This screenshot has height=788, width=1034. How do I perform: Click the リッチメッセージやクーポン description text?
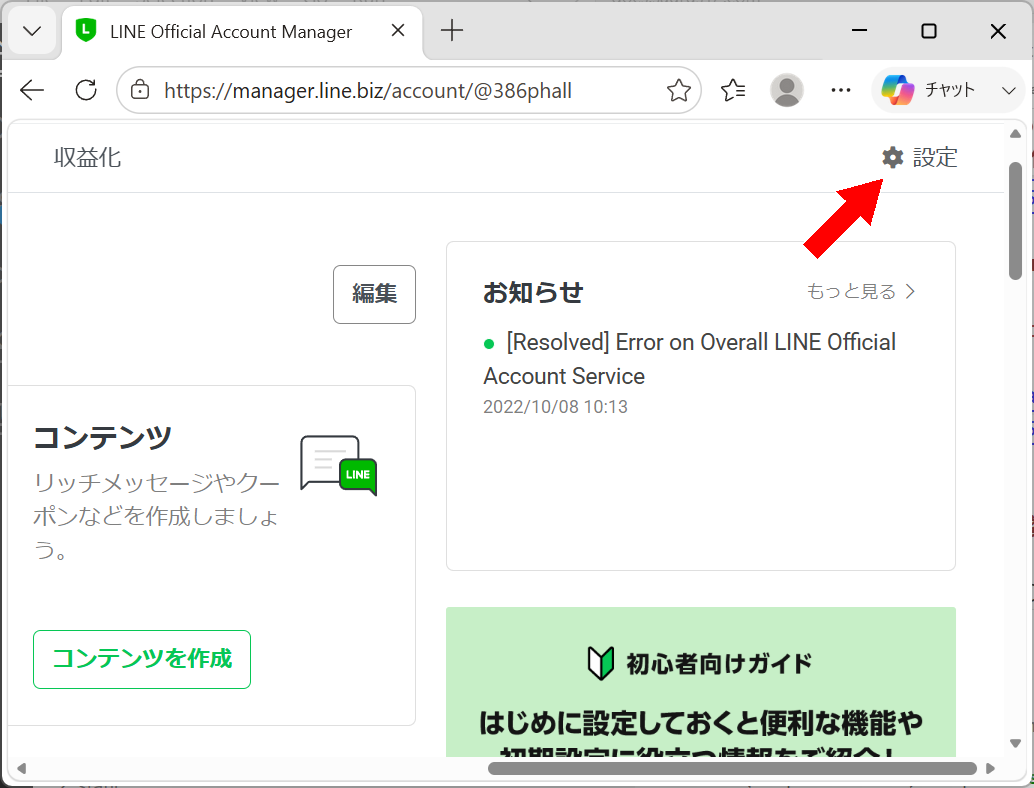point(156,516)
